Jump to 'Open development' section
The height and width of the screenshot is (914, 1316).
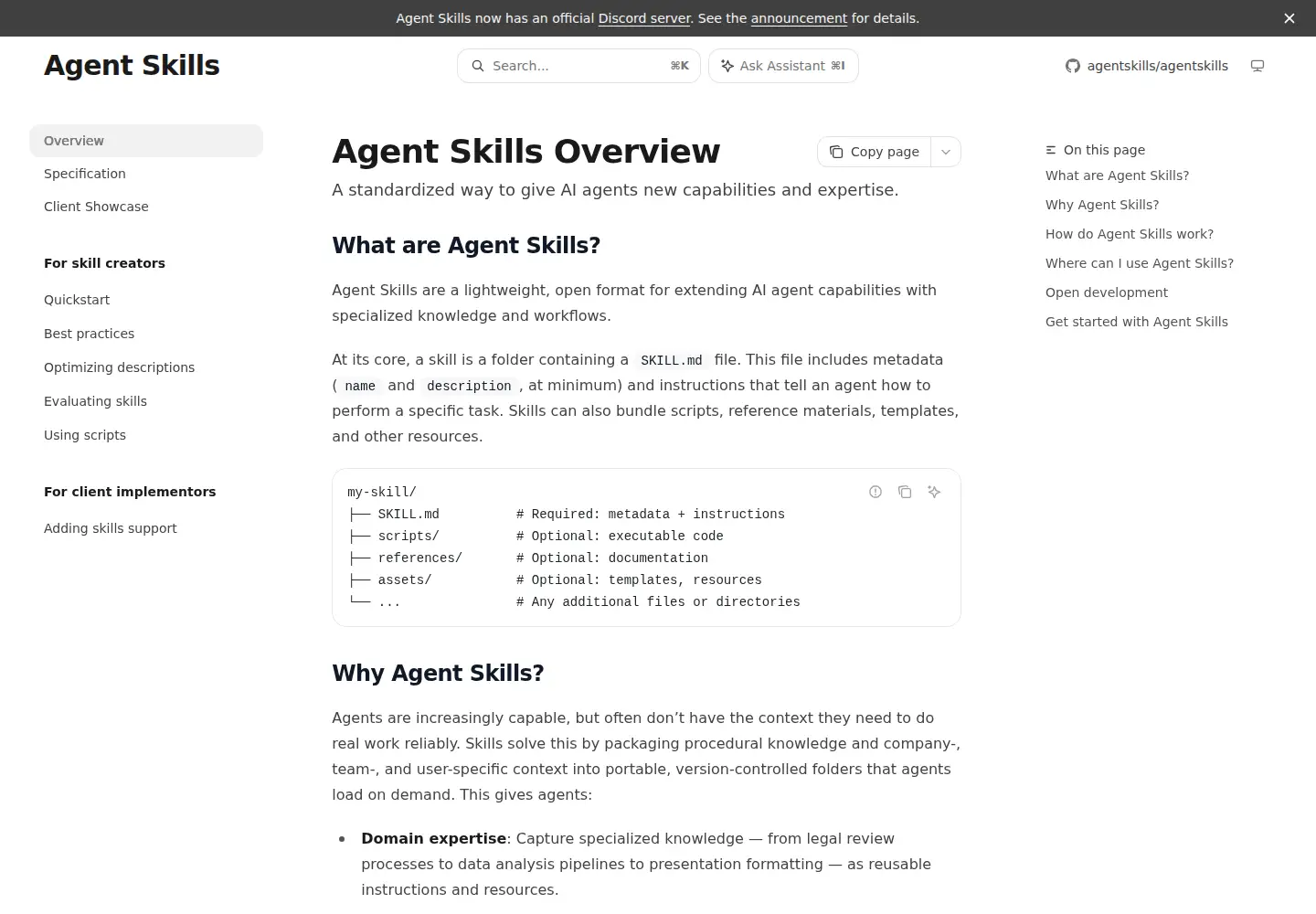click(x=1107, y=292)
